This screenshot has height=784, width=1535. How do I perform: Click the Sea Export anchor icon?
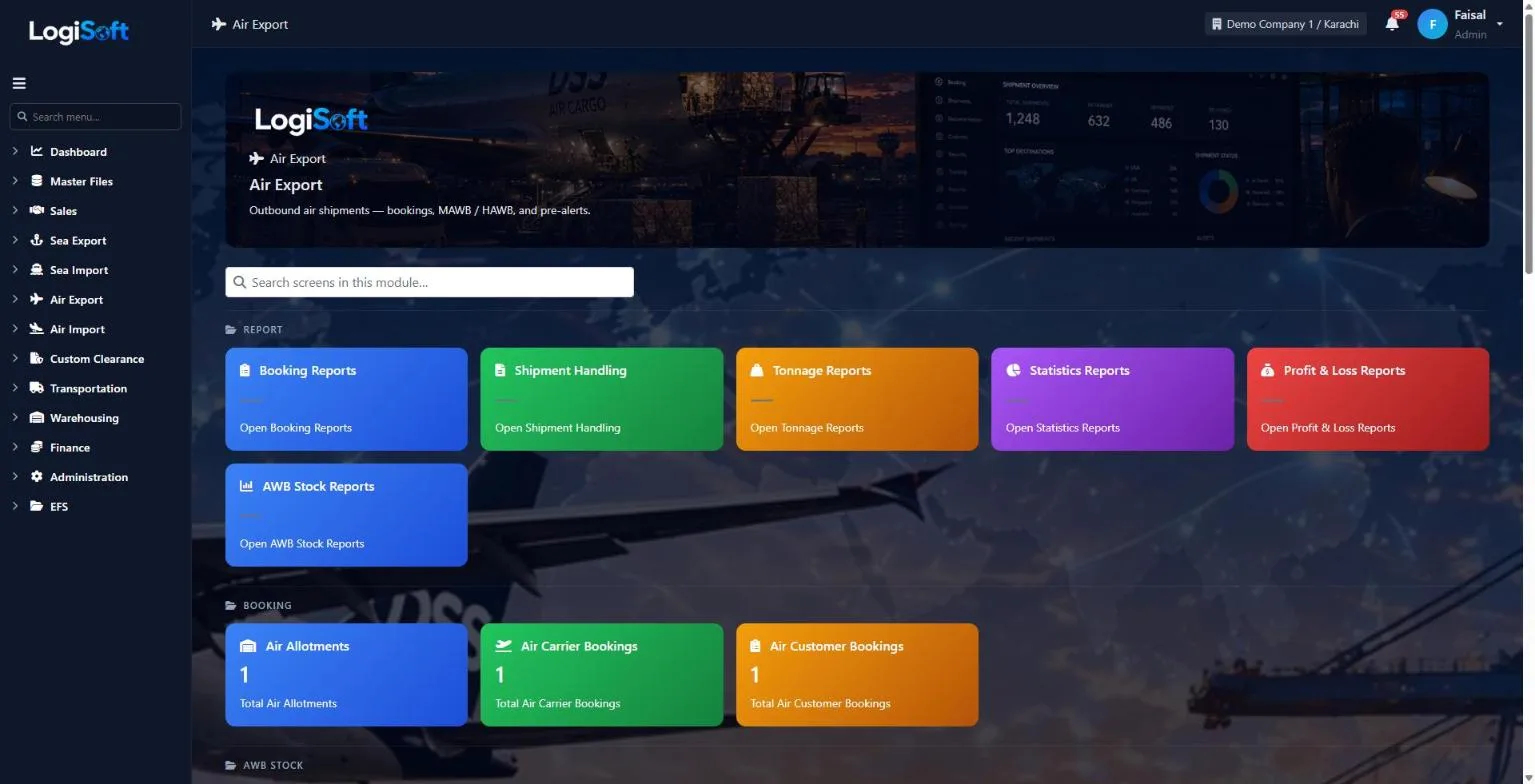(x=37, y=240)
